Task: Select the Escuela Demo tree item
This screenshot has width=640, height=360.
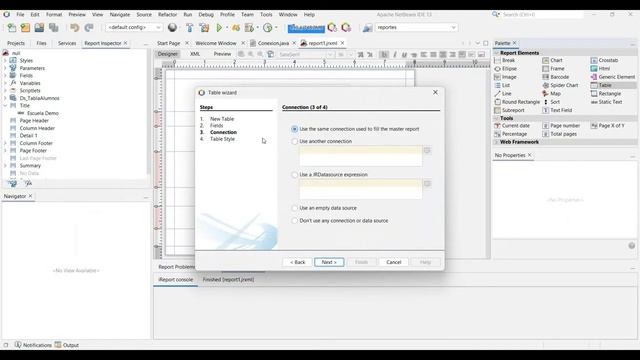Action: 43,113
